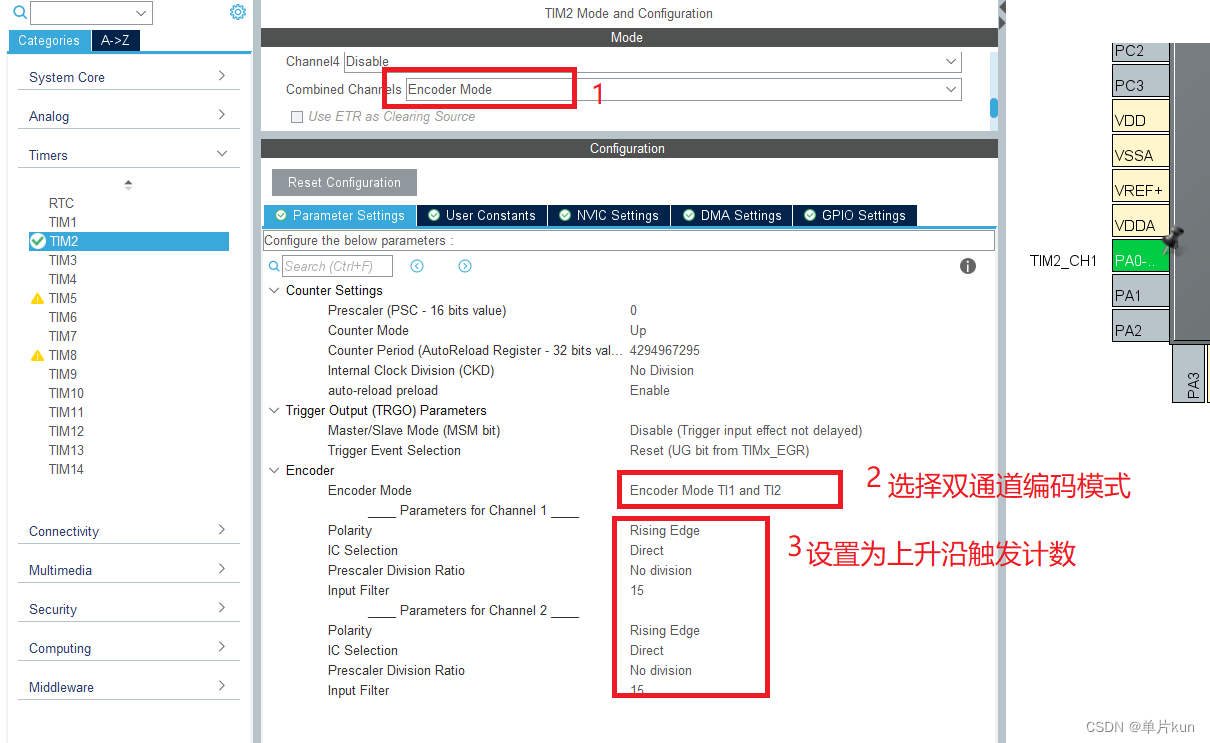Image resolution: width=1210 pixels, height=743 pixels.
Task: Enable Use ETR as Clearing Source
Action: point(297,117)
